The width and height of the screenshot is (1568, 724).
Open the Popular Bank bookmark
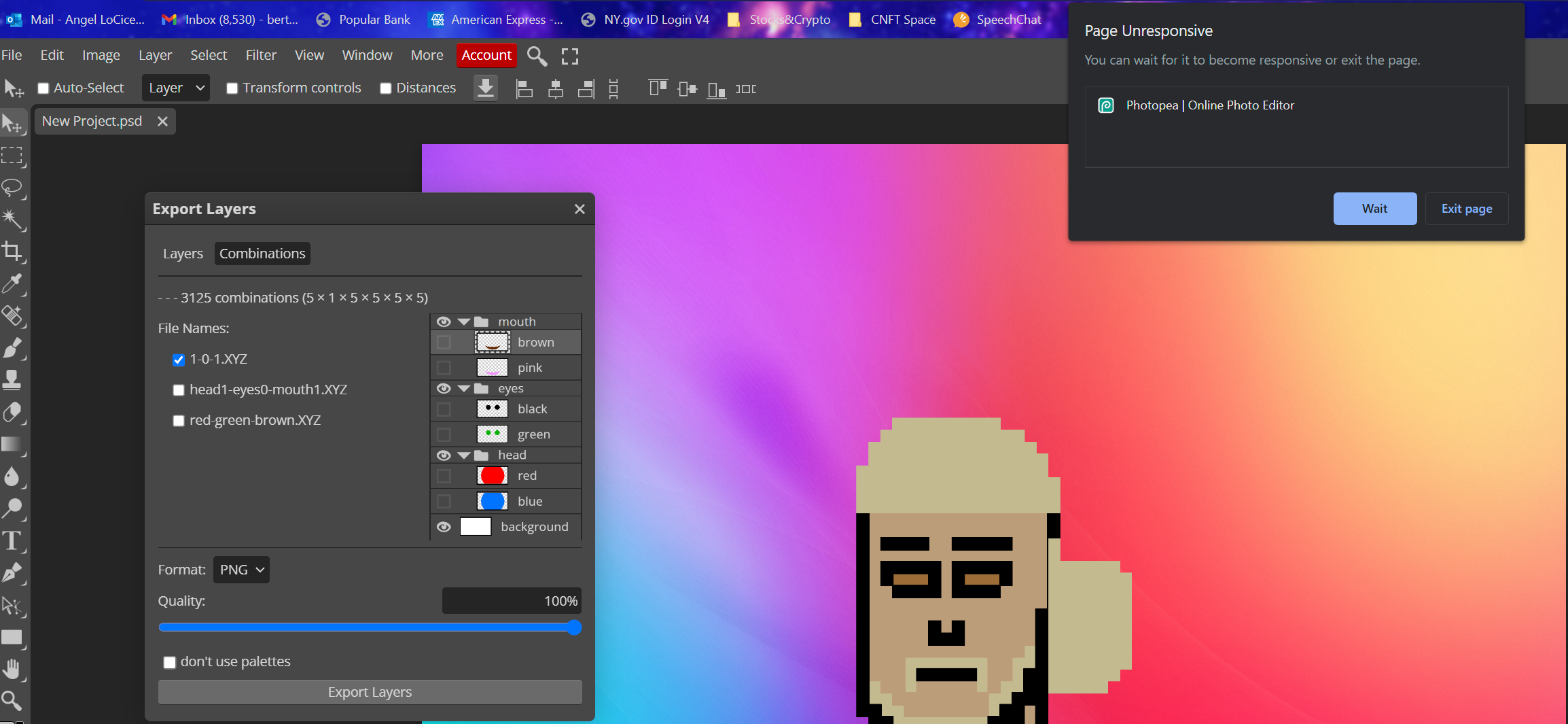[x=363, y=20]
